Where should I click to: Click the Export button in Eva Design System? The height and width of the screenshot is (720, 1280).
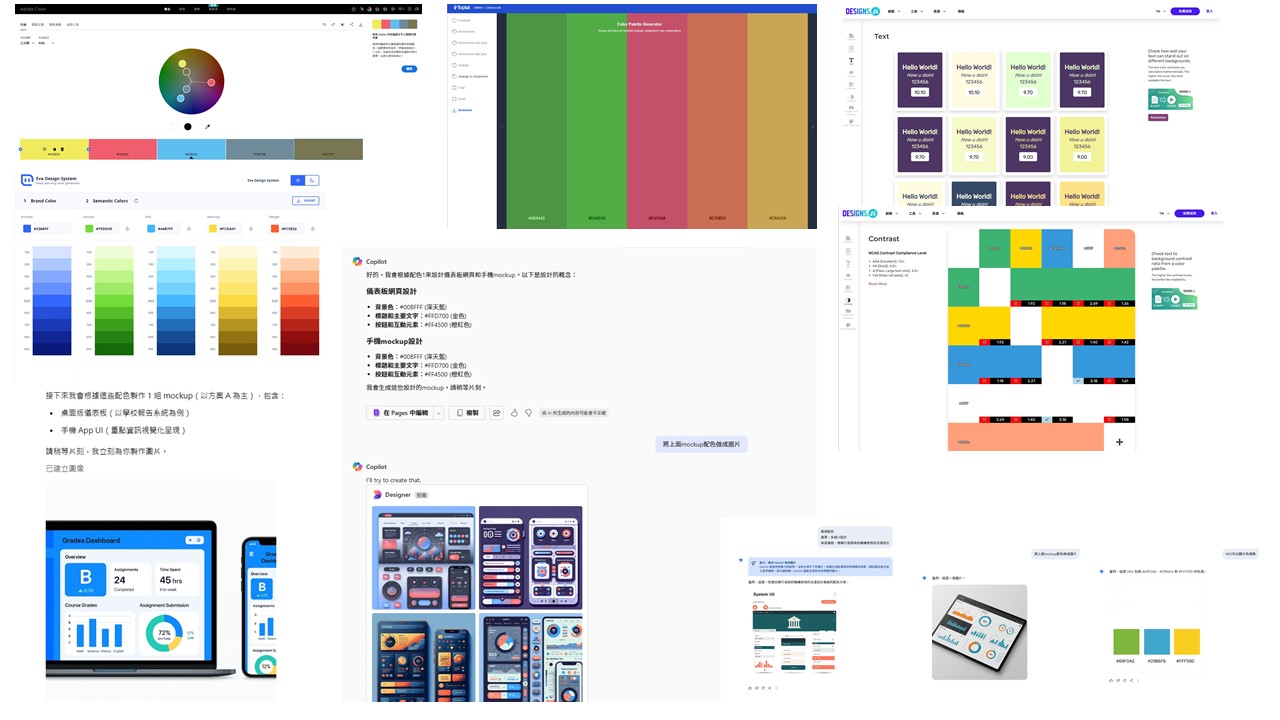(x=305, y=201)
